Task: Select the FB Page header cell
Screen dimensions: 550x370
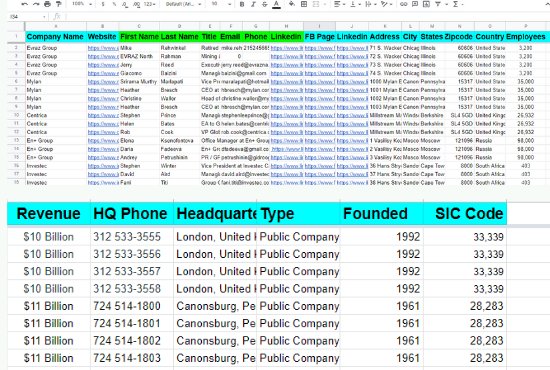Action: (320, 37)
